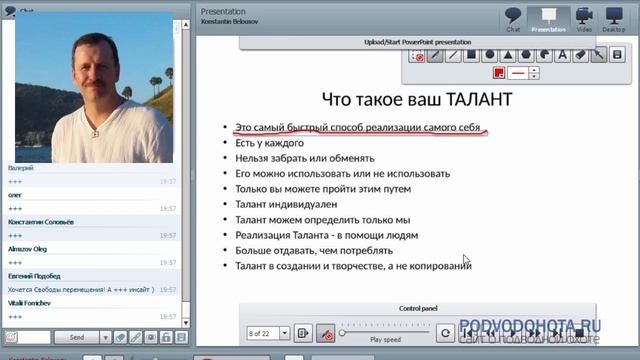
Task: Click the reload refresh button in control panel
Action: 445,333
